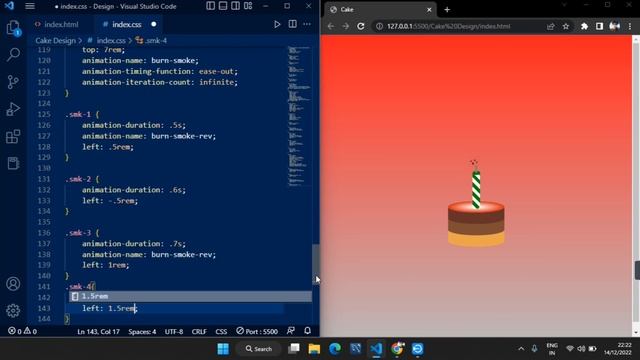The width and height of the screenshot is (640, 360).
Task: Open the Chrome profile avatar
Action: pyautogui.click(x=614, y=26)
